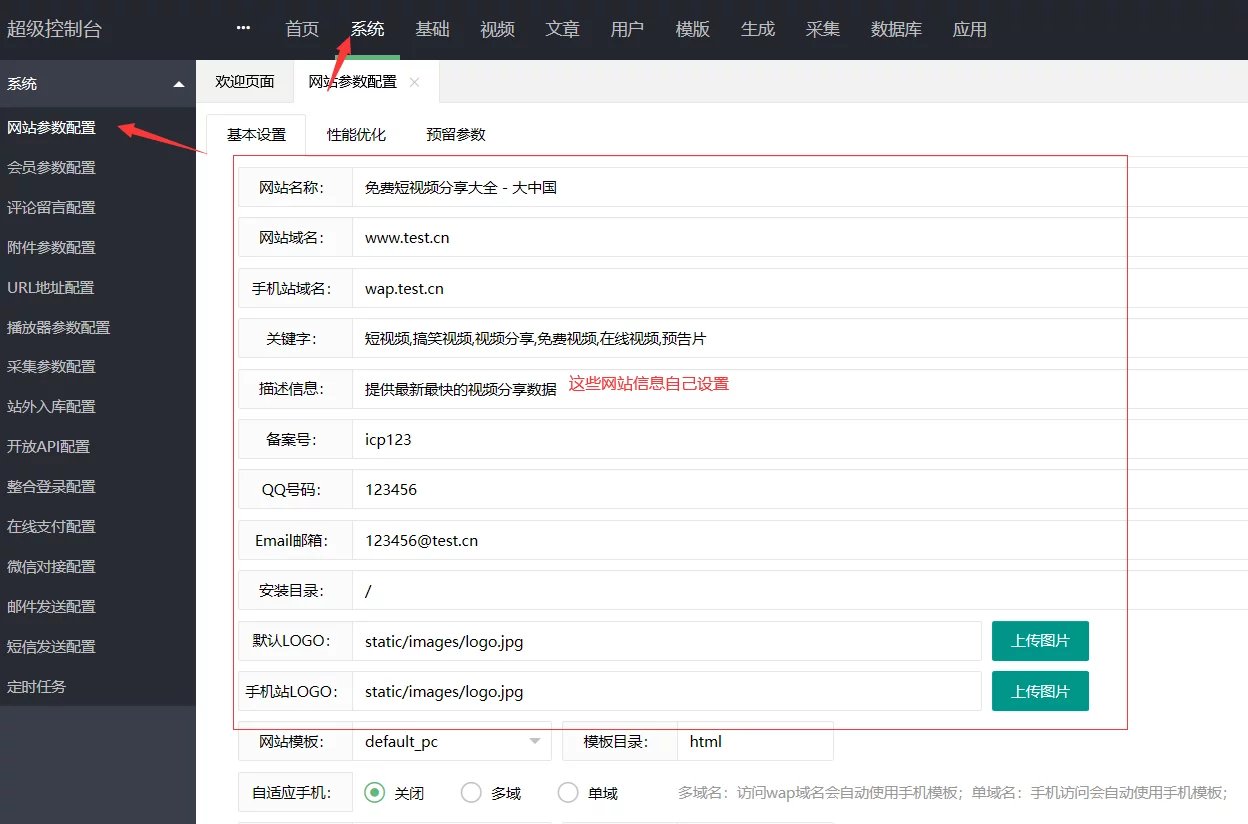Close the 网站参数配置 tab
Screen dimensions: 1248x824
tap(415, 83)
